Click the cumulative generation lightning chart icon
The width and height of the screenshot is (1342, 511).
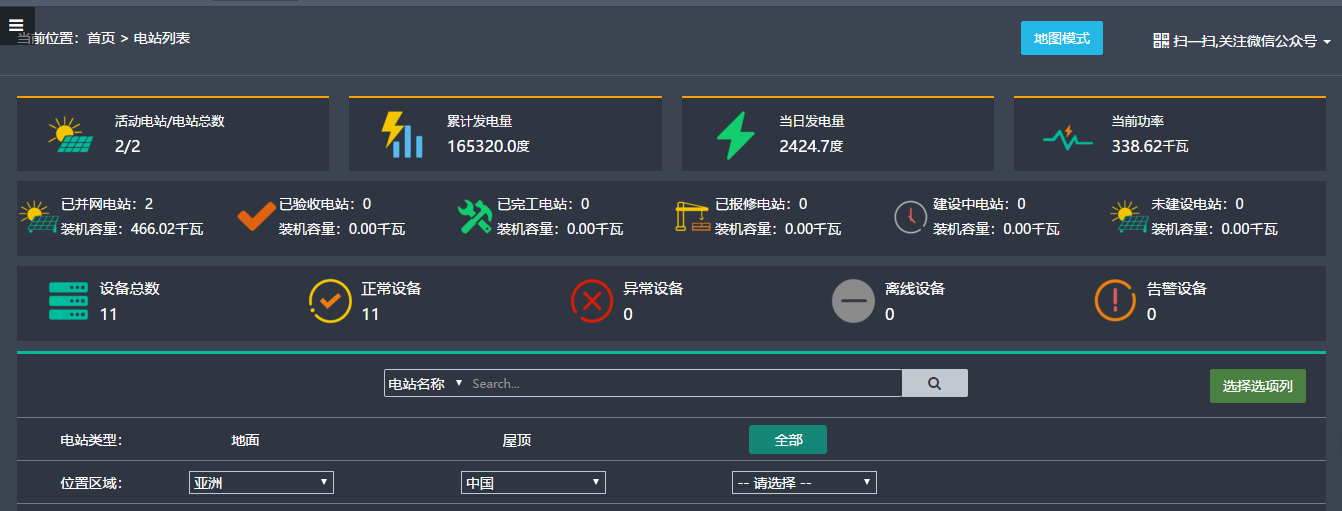tap(402, 135)
